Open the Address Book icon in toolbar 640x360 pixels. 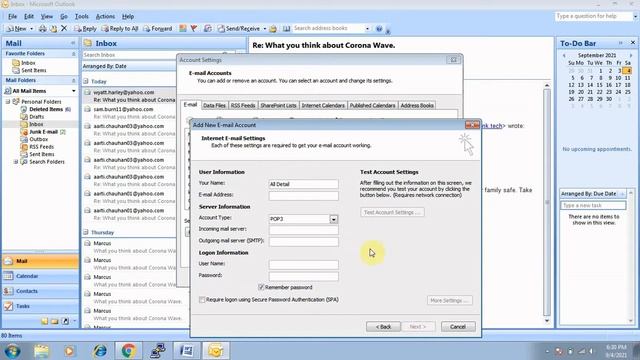click(x=287, y=29)
